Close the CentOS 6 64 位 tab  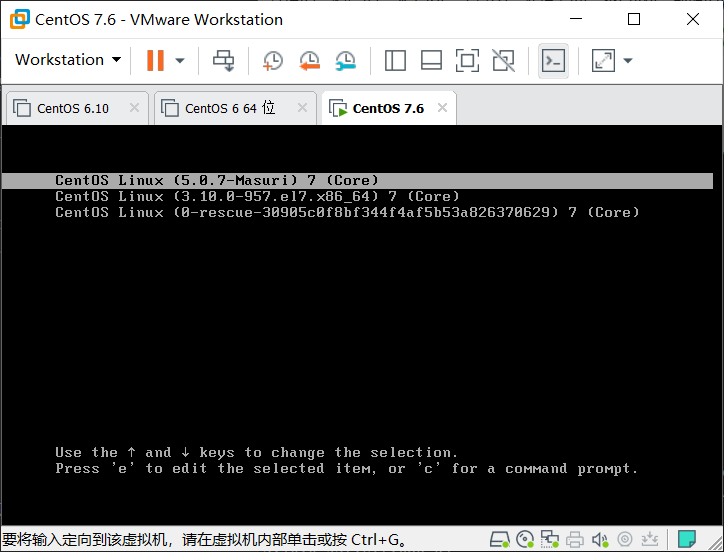tap(302, 108)
